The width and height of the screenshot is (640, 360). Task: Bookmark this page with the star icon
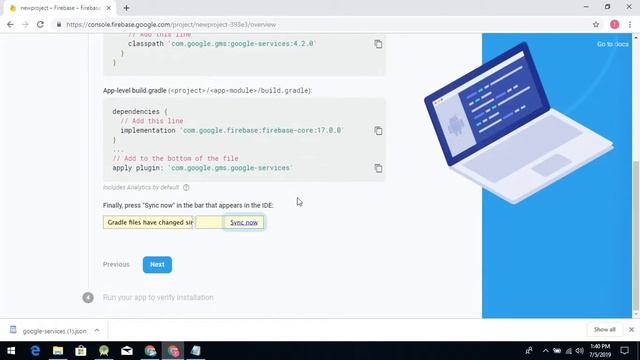[596, 24]
